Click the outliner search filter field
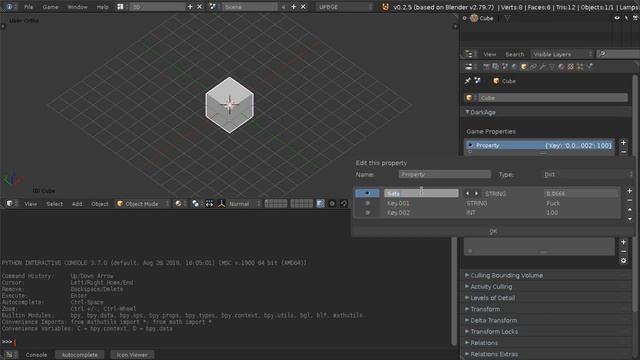The image size is (640, 360). (x=618, y=54)
